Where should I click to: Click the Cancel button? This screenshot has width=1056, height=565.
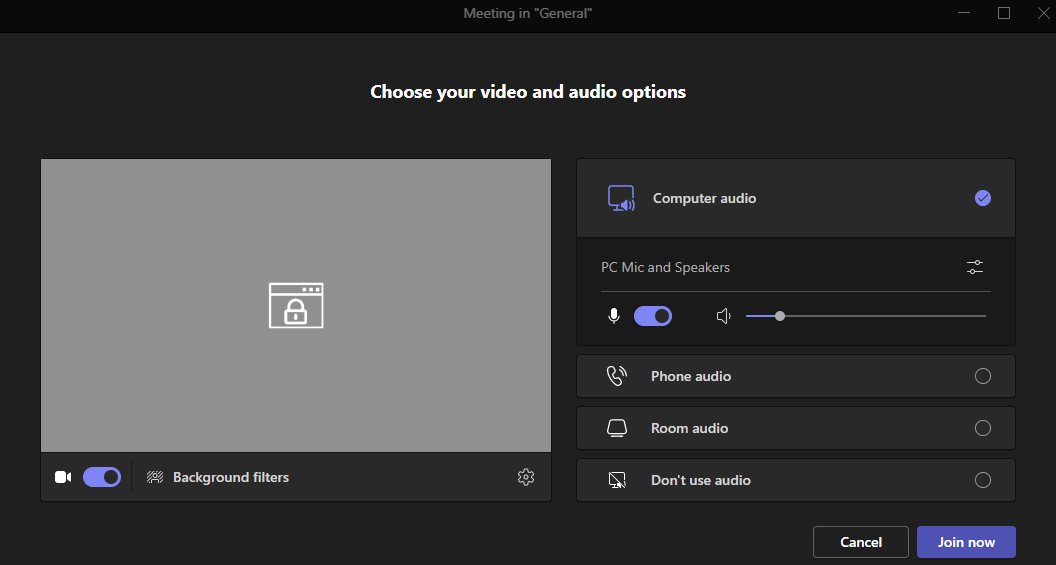pyautogui.click(x=861, y=542)
